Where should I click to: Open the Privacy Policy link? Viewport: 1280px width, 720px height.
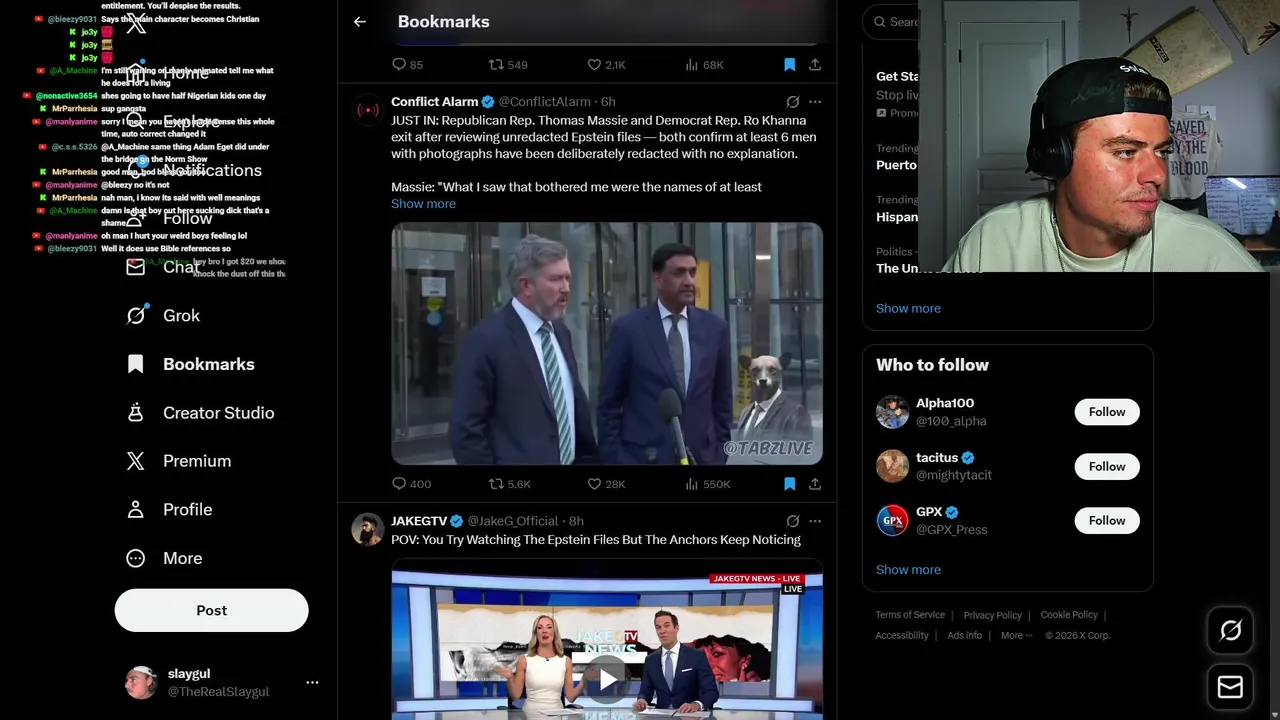click(x=992, y=615)
